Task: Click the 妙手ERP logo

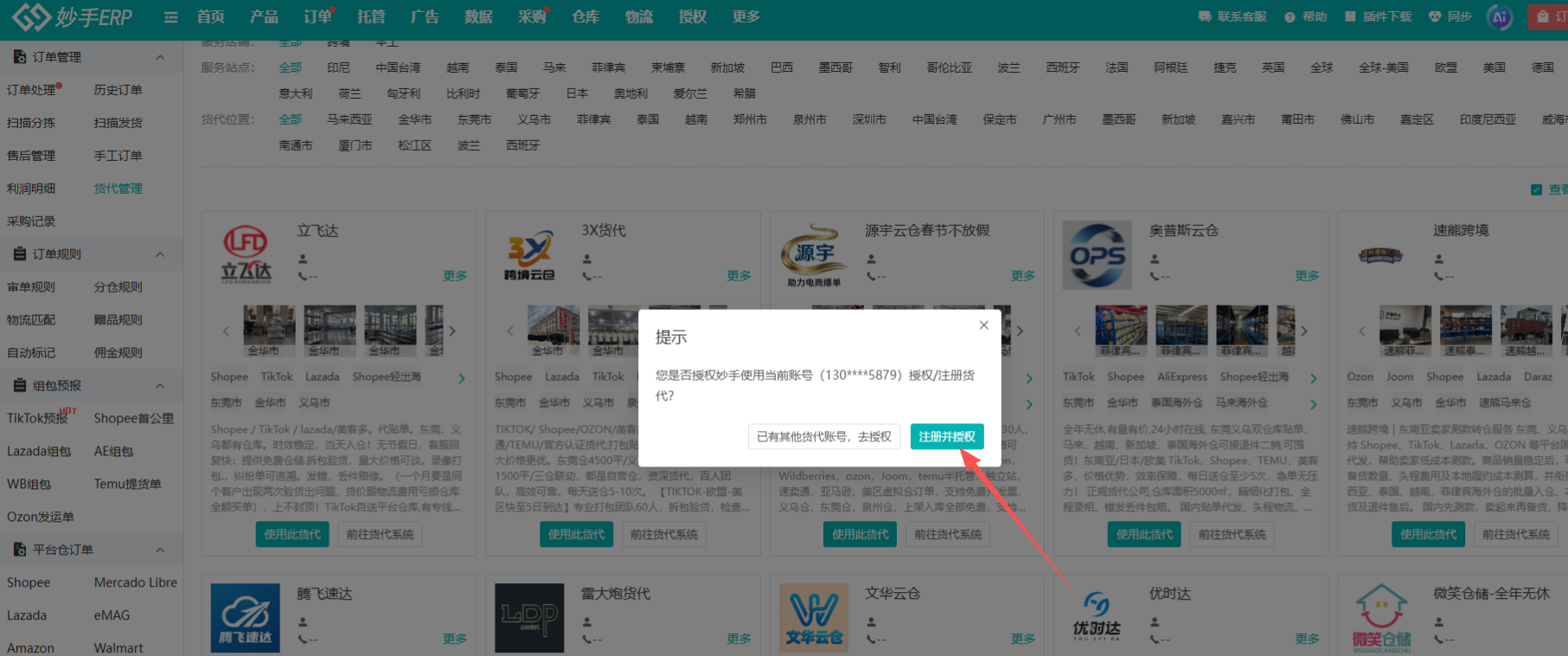Action: pos(73,16)
